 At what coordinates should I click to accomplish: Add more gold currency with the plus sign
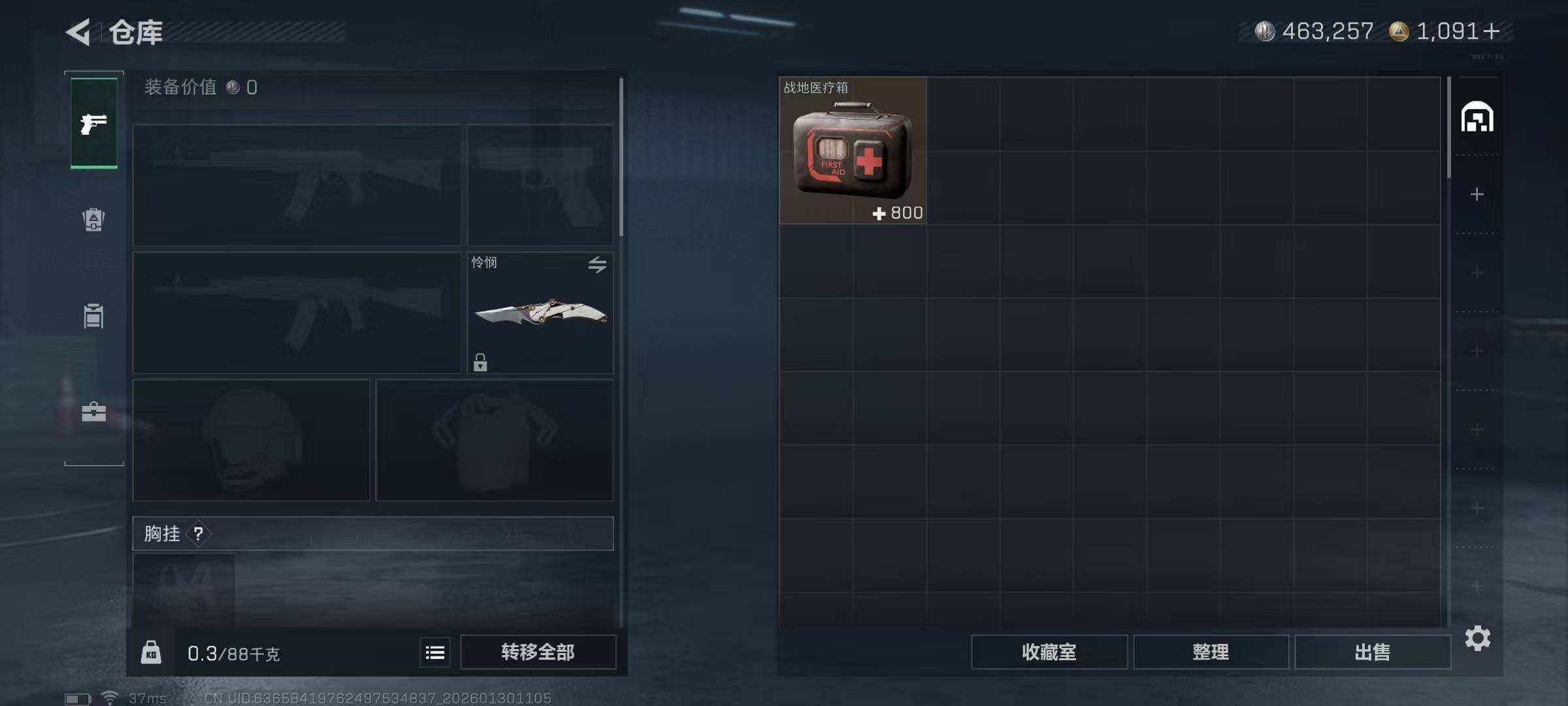click(x=1492, y=31)
